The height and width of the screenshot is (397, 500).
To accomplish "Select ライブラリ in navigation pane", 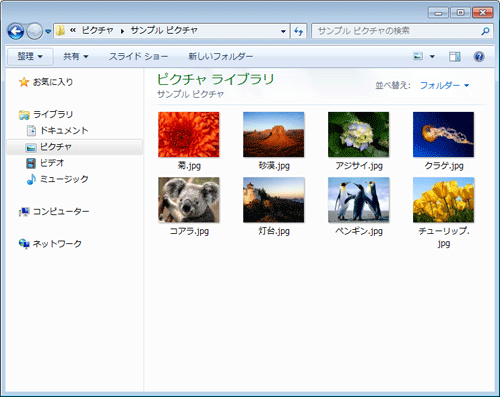I will pyautogui.click(x=53, y=115).
